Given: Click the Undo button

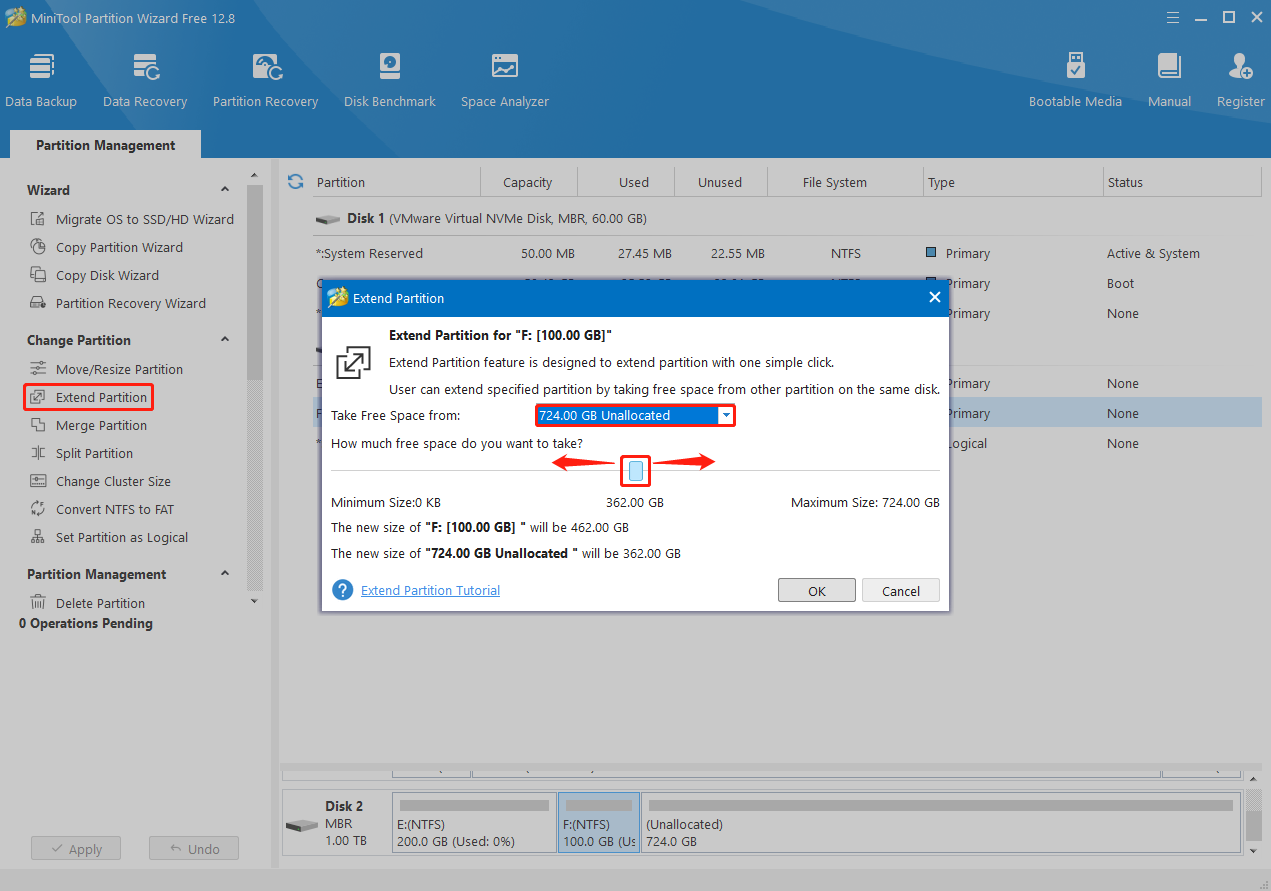Looking at the screenshot, I should (x=194, y=849).
